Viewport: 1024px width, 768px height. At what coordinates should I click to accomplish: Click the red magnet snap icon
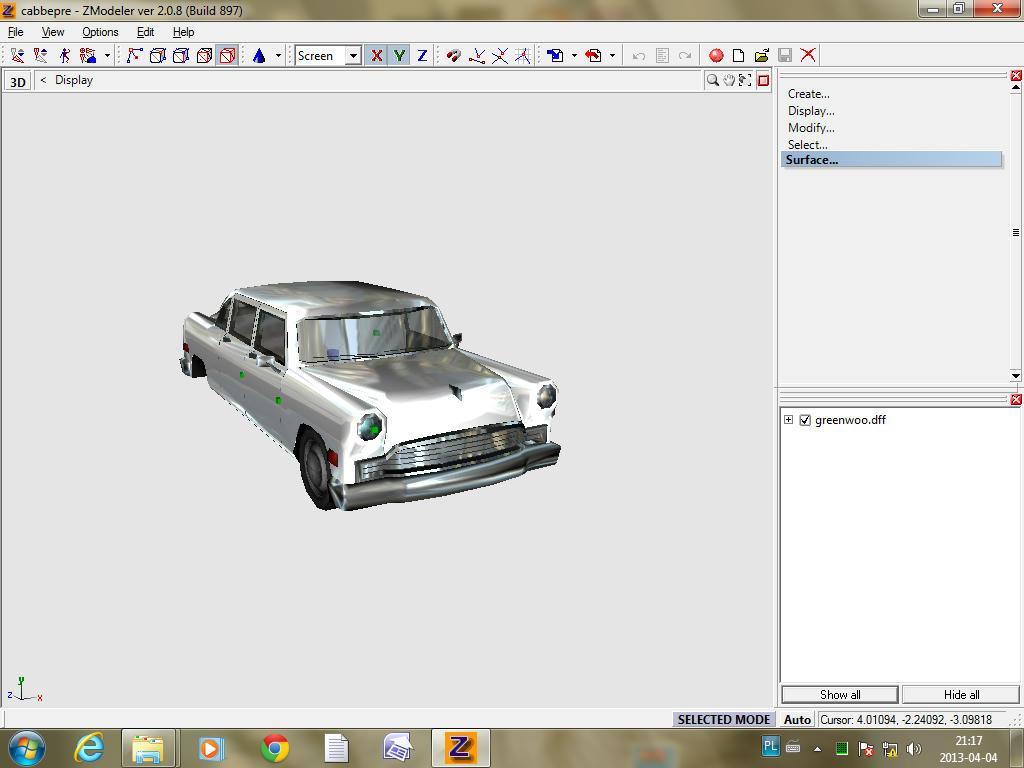tap(453, 56)
